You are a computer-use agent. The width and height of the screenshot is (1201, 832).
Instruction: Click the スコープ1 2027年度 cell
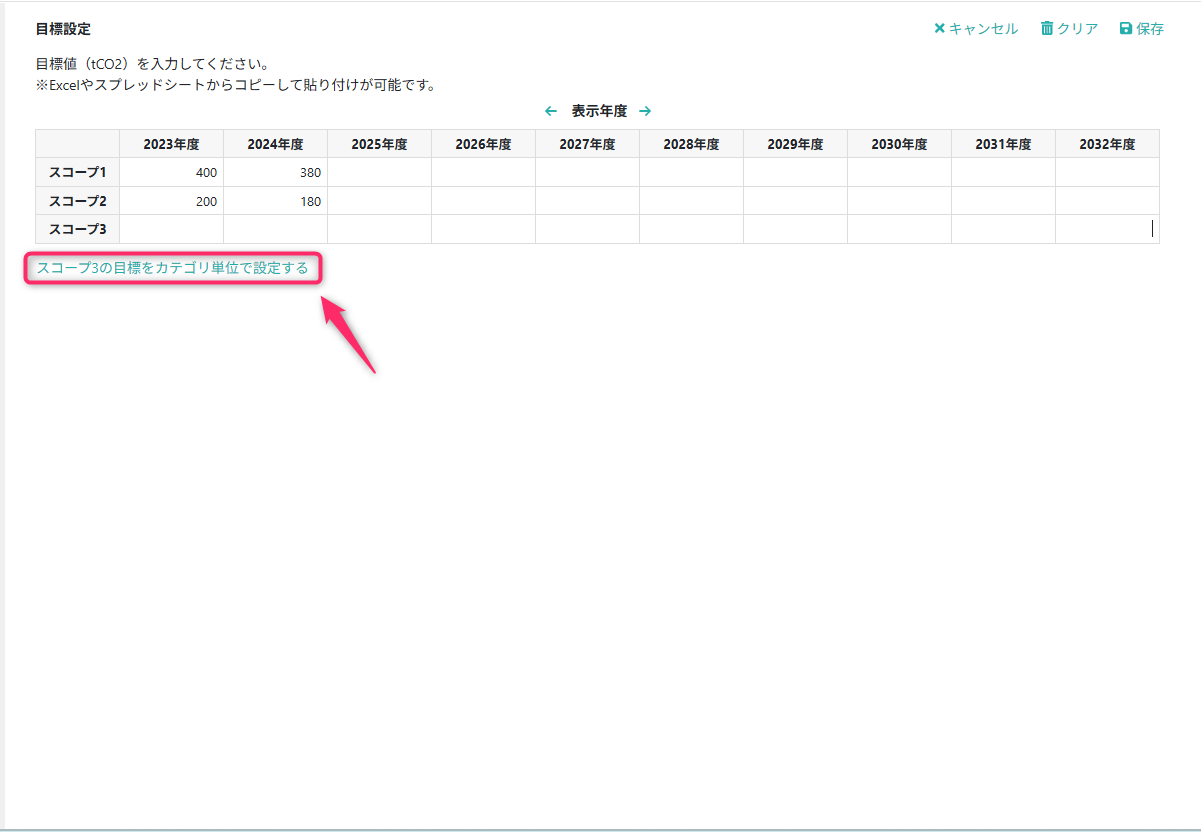(587, 172)
